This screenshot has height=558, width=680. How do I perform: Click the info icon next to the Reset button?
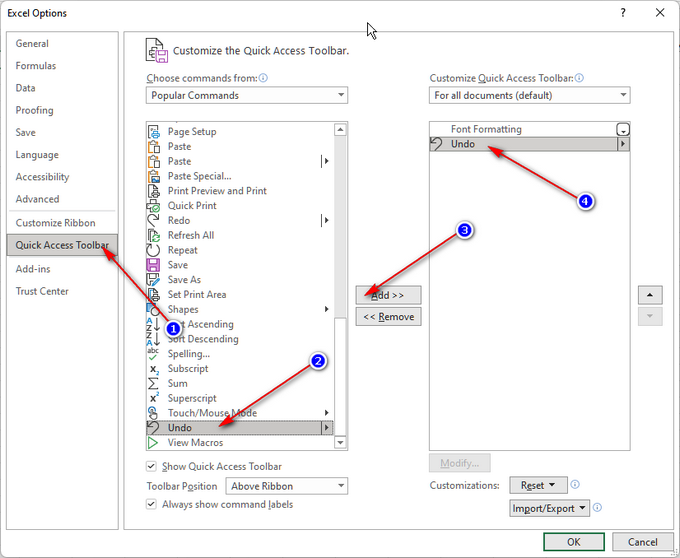click(x=575, y=484)
